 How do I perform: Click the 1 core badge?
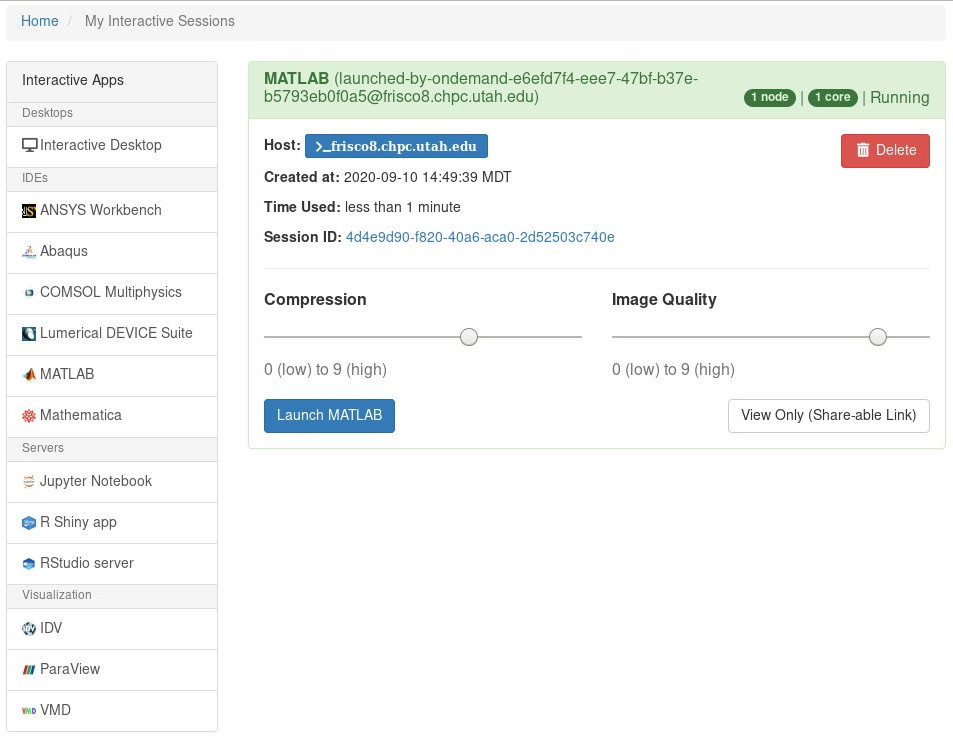tap(833, 97)
